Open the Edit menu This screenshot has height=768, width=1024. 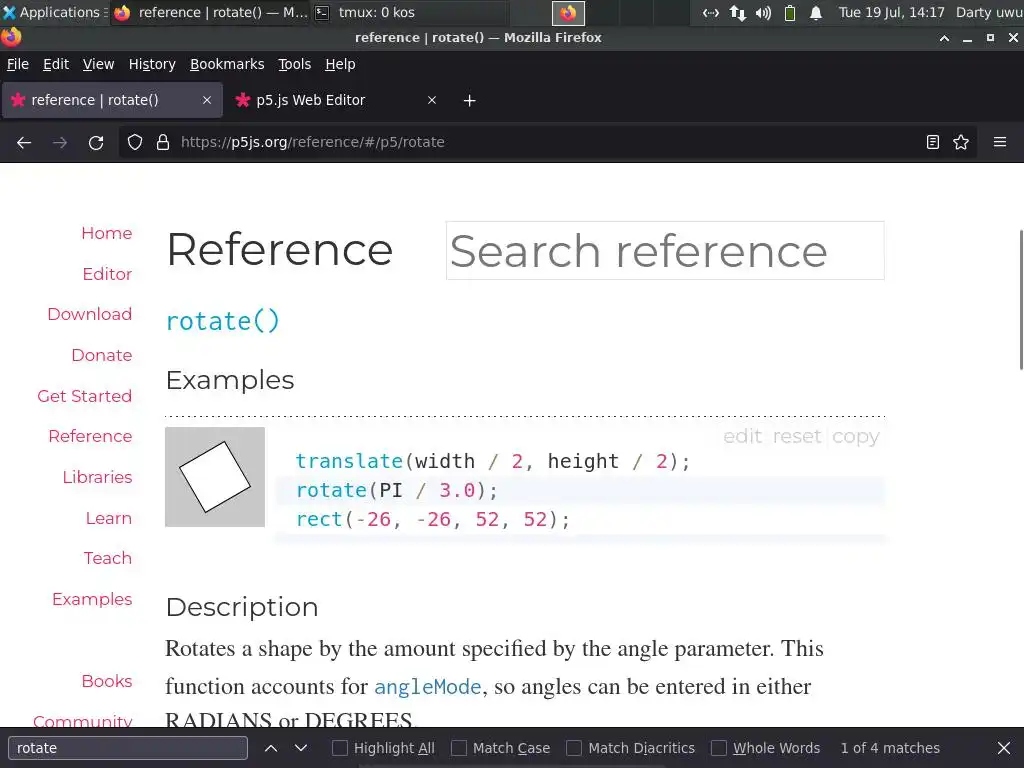(56, 64)
